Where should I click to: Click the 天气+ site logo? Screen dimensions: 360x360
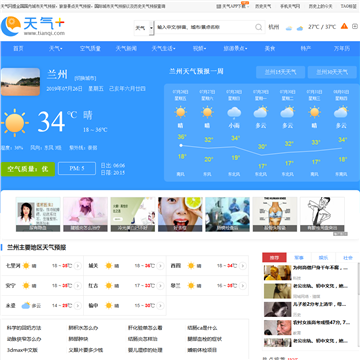tap(33, 26)
